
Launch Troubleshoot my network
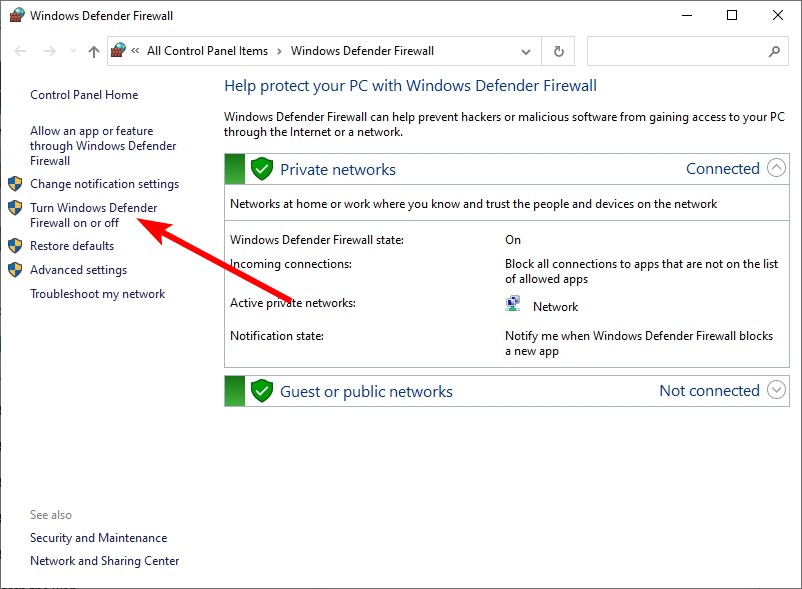tap(97, 293)
